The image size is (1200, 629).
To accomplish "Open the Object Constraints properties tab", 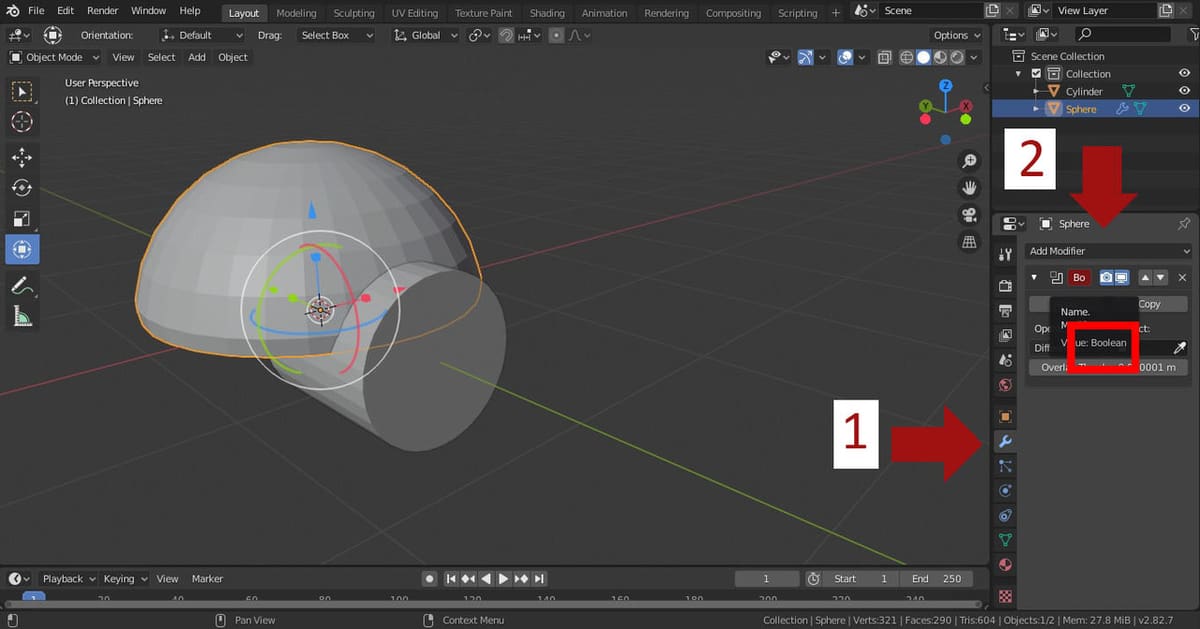I will (1006, 515).
